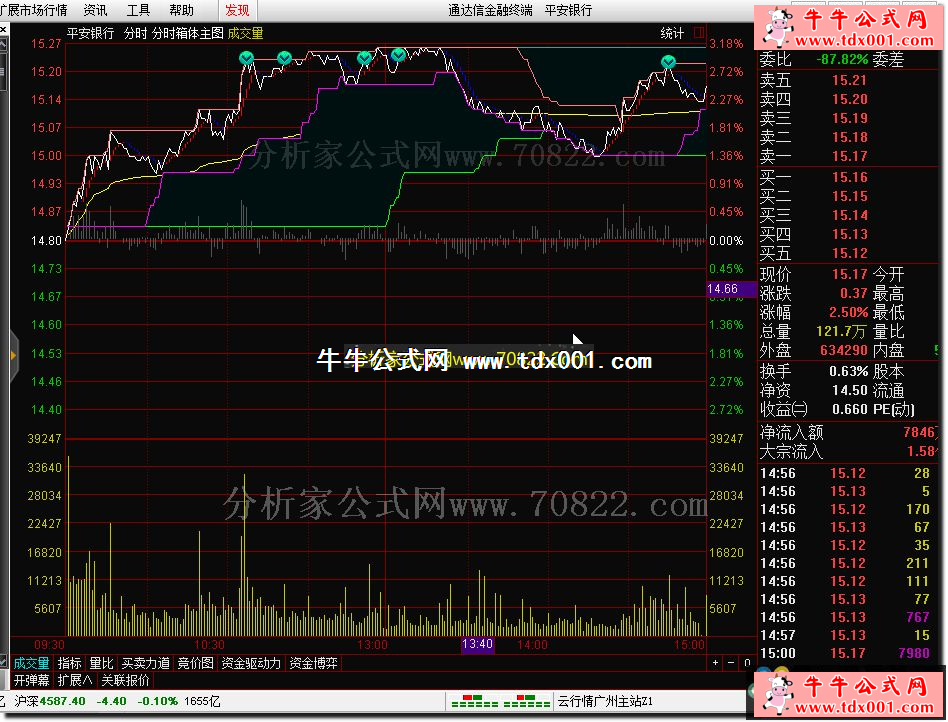Click the first teal signal marker on the price chart
The width and height of the screenshot is (948, 722).
click(x=246, y=58)
